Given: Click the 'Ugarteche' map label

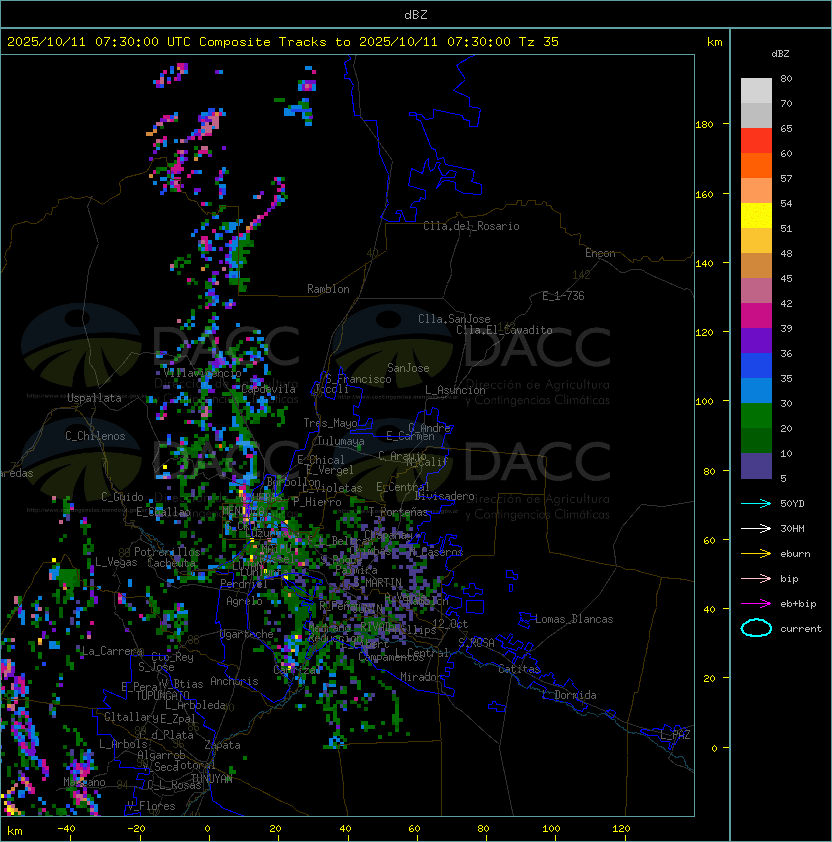Looking at the screenshot, I should click(x=247, y=634).
